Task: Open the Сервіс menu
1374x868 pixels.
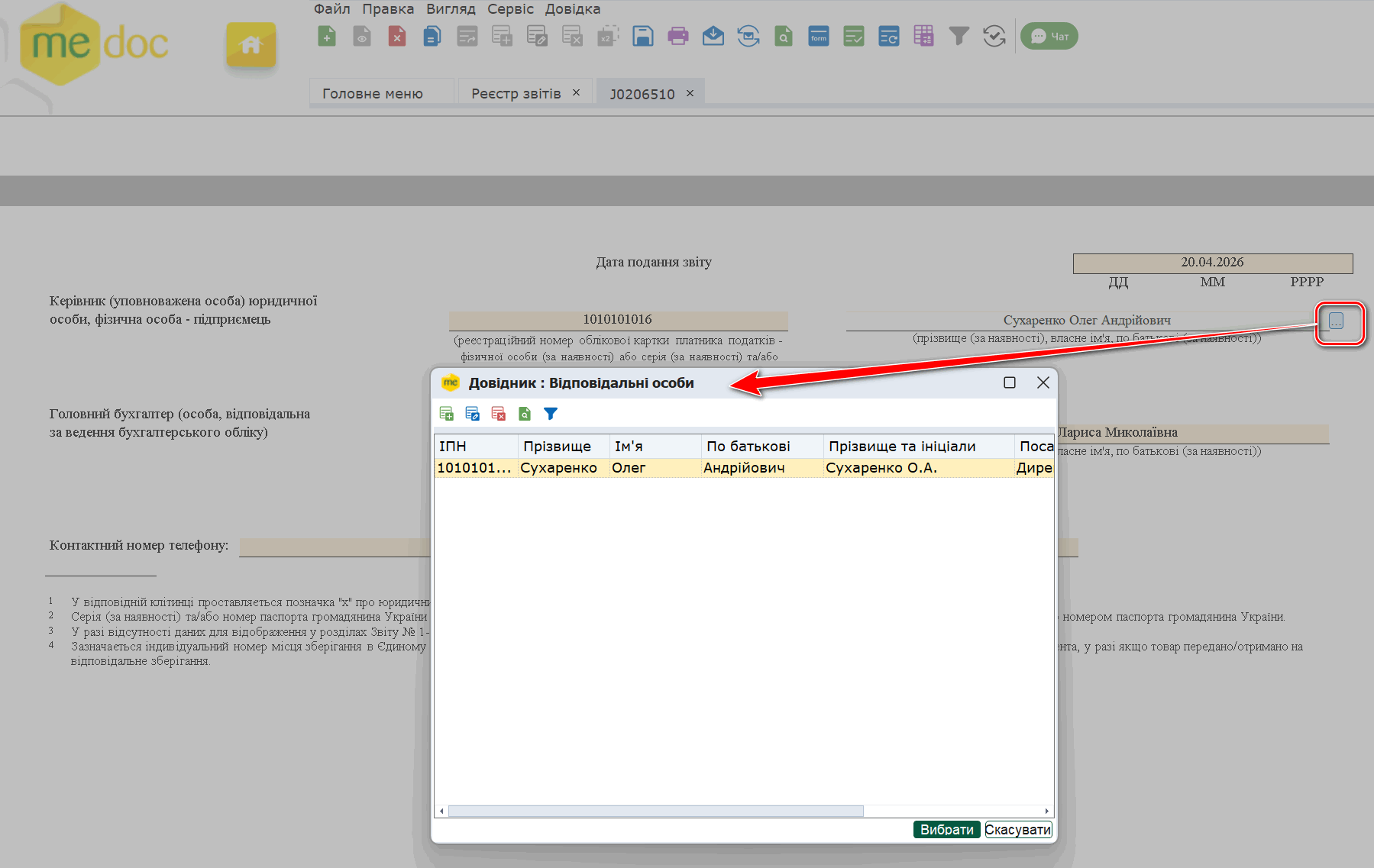Action: (510, 9)
